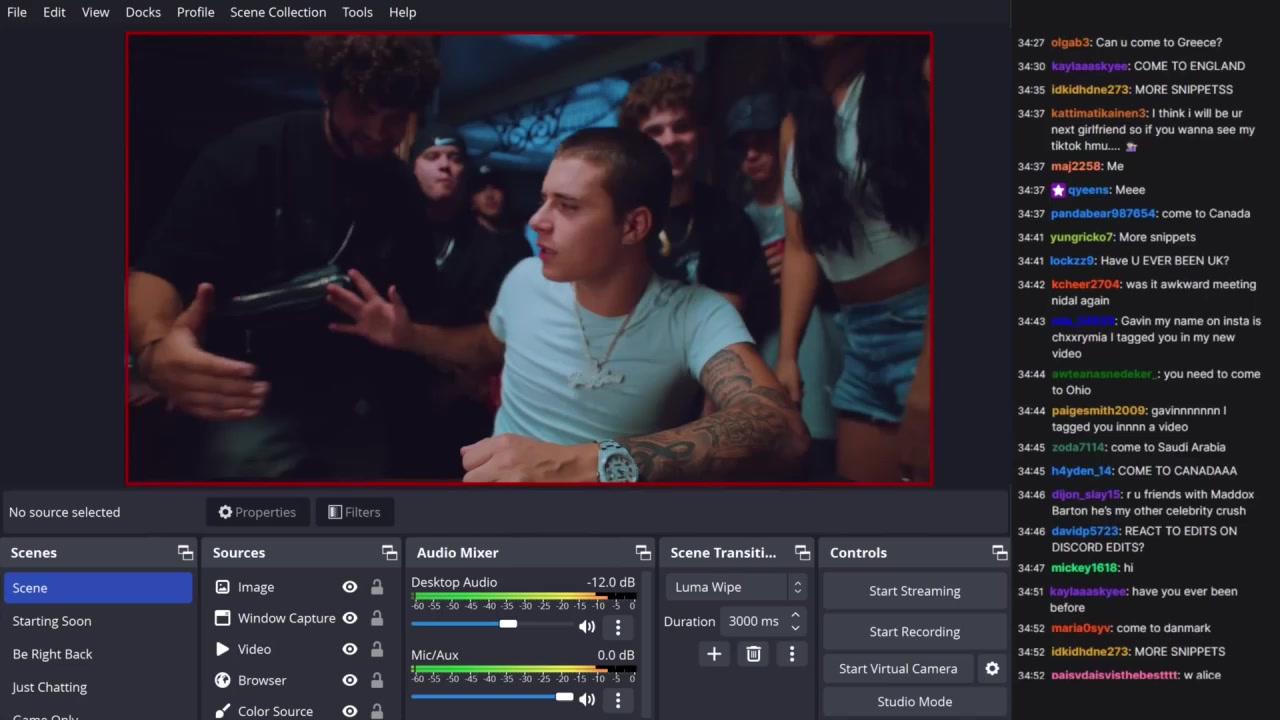Image resolution: width=1280 pixels, height=720 pixels.
Task: Click the remove transition trash icon
Action: [x=754, y=654]
